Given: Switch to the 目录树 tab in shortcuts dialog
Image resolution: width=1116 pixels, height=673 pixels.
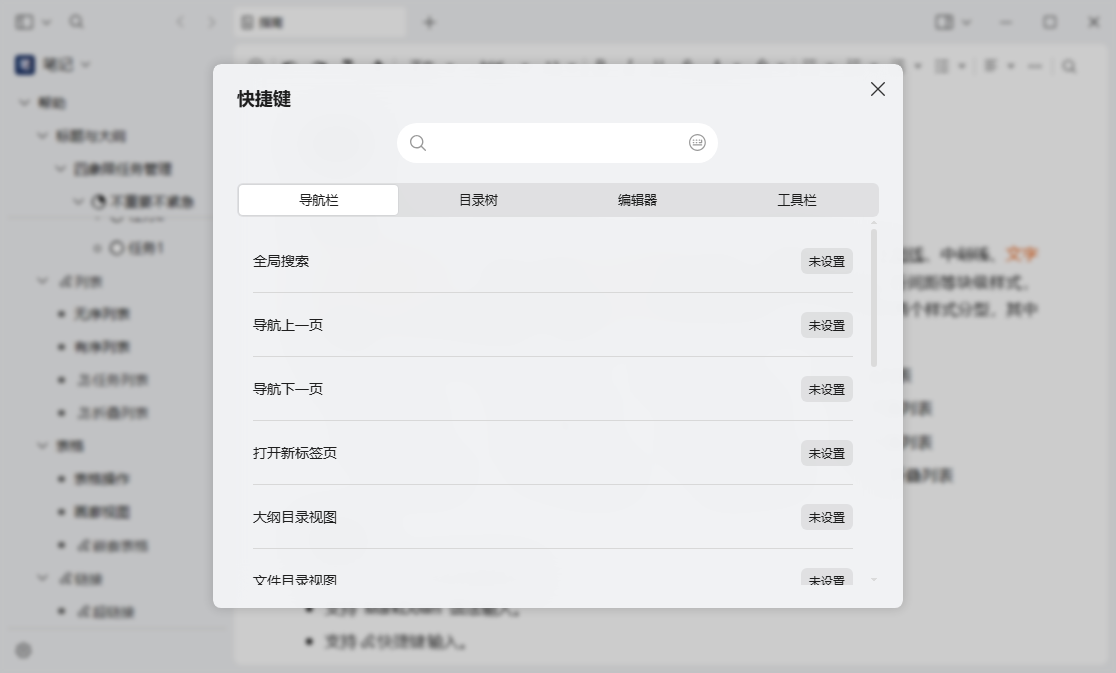Looking at the screenshot, I should tap(477, 199).
